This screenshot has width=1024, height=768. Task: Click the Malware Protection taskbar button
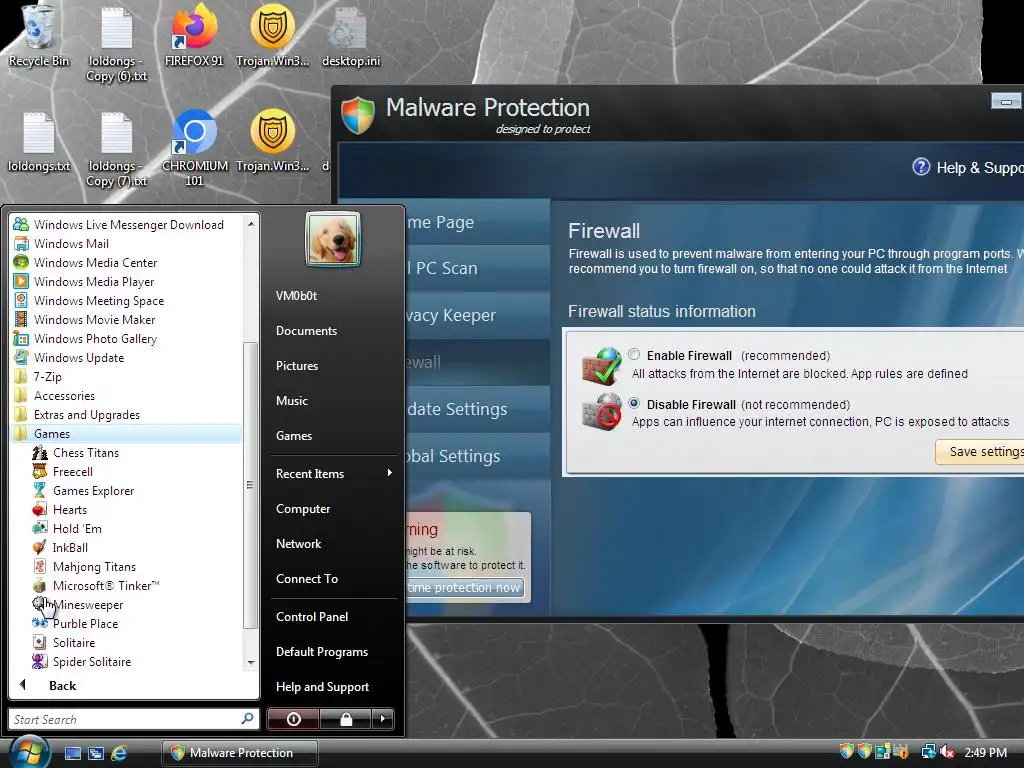(240, 753)
